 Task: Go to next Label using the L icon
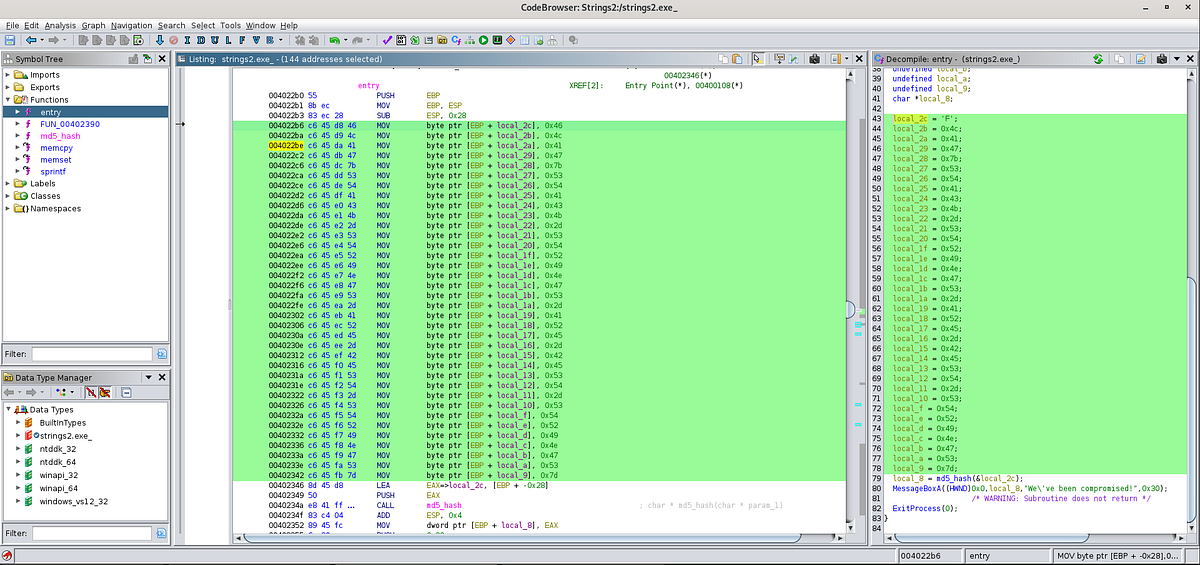[229, 40]
